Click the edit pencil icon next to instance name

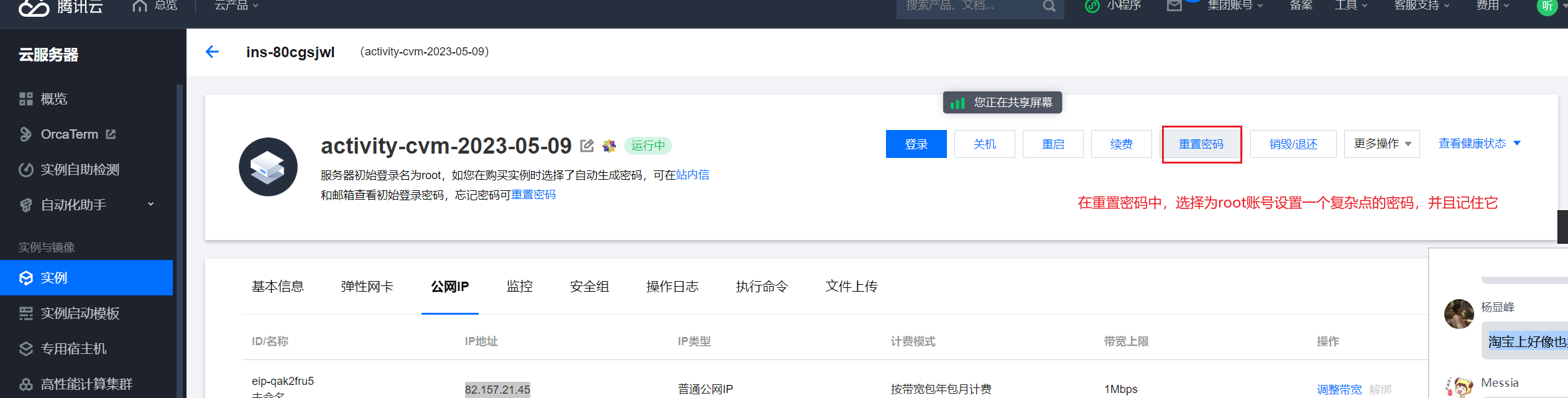click(586, 146)
